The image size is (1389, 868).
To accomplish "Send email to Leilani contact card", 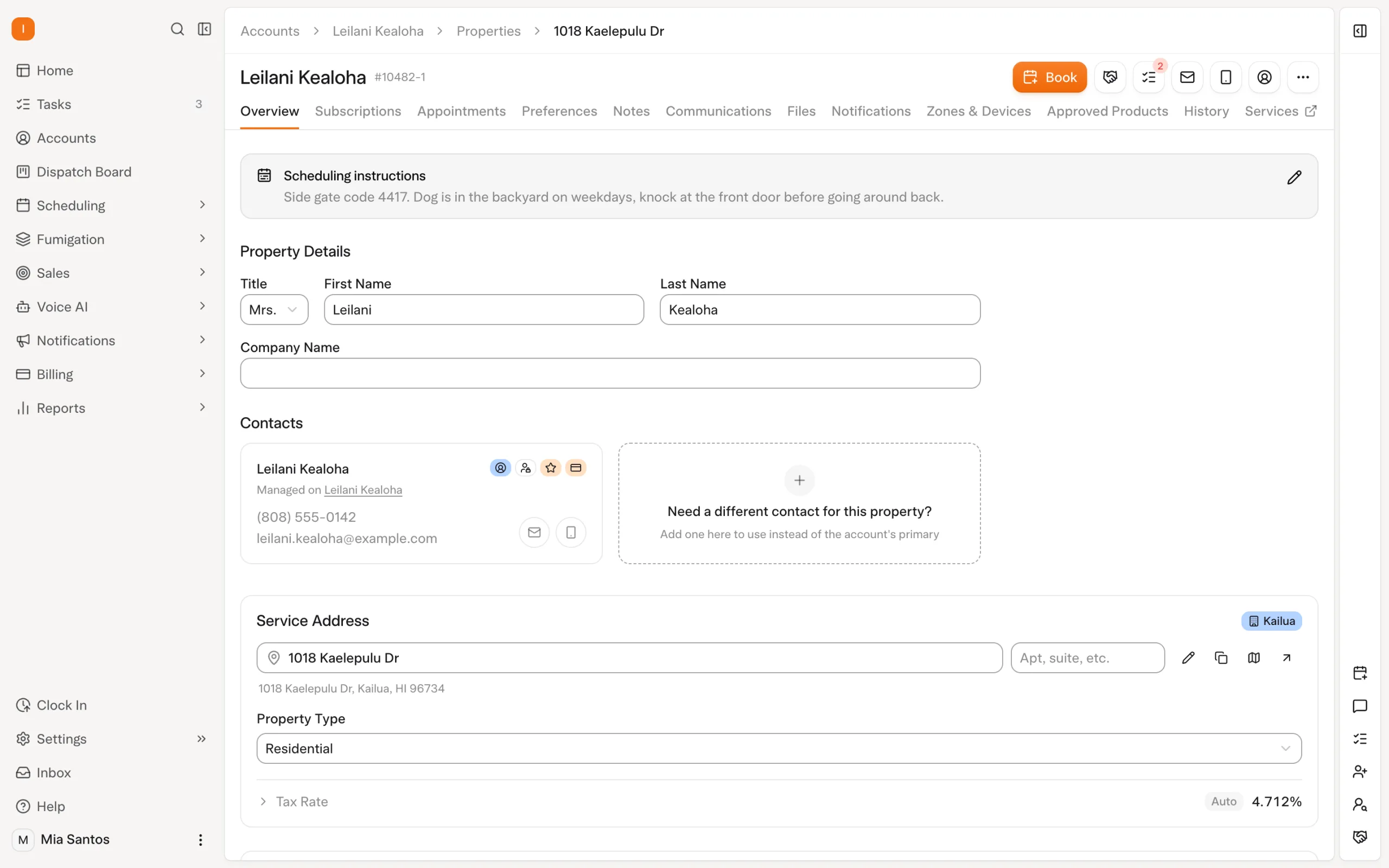I will 534,532.
